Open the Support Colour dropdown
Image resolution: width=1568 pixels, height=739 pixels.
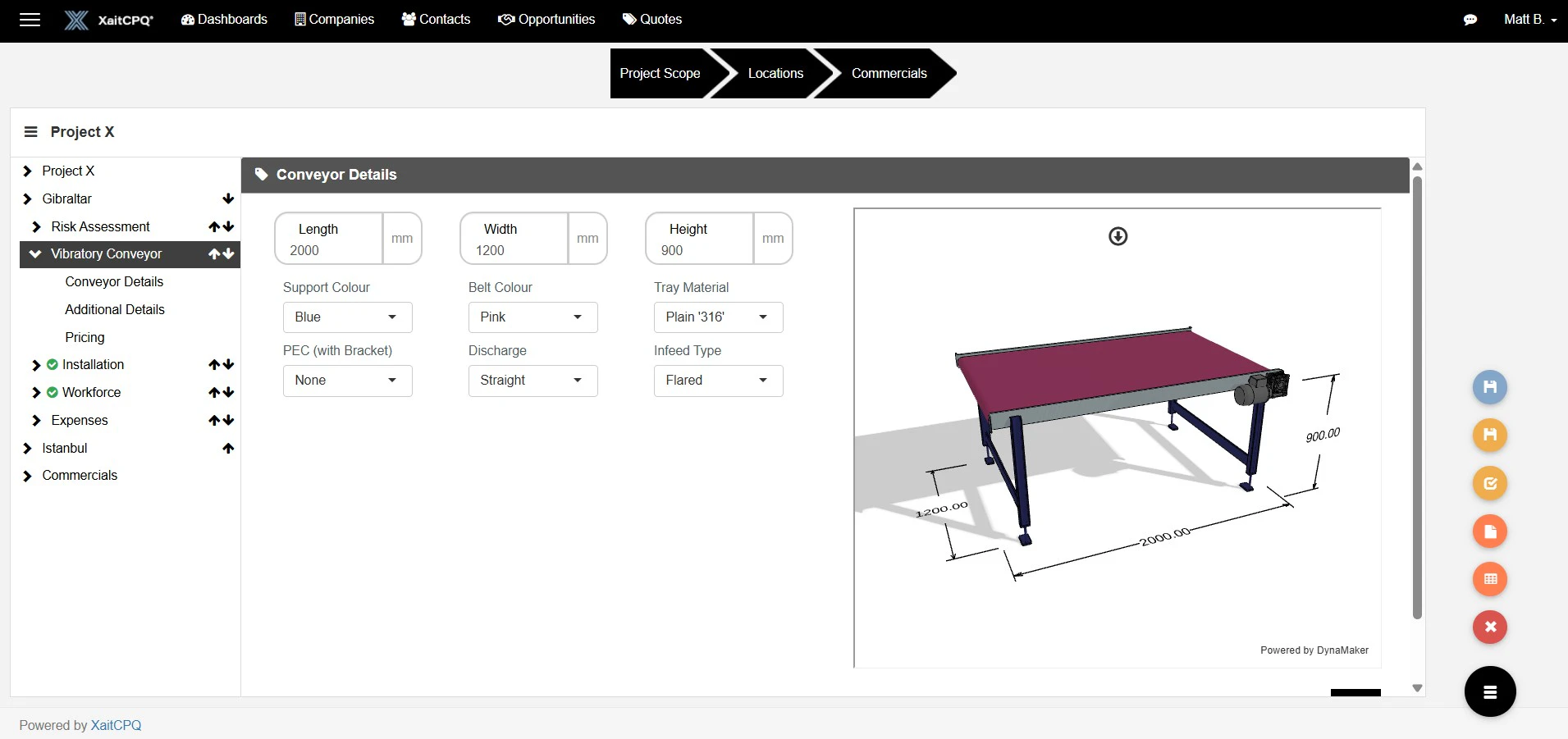[346, 317]
